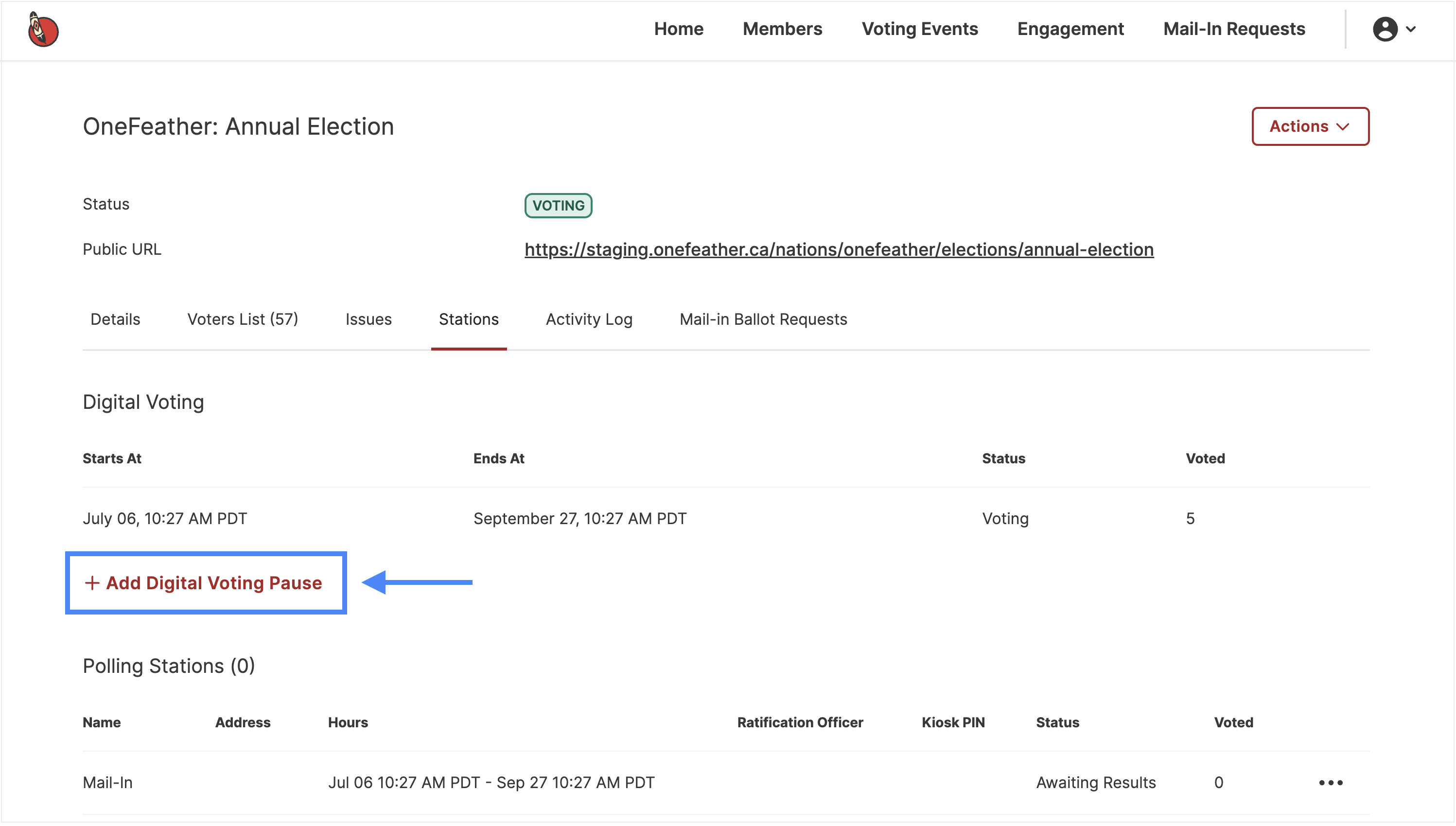
Task: Click the OneFeather: Annual Election heading
Action: click(238, 126)
